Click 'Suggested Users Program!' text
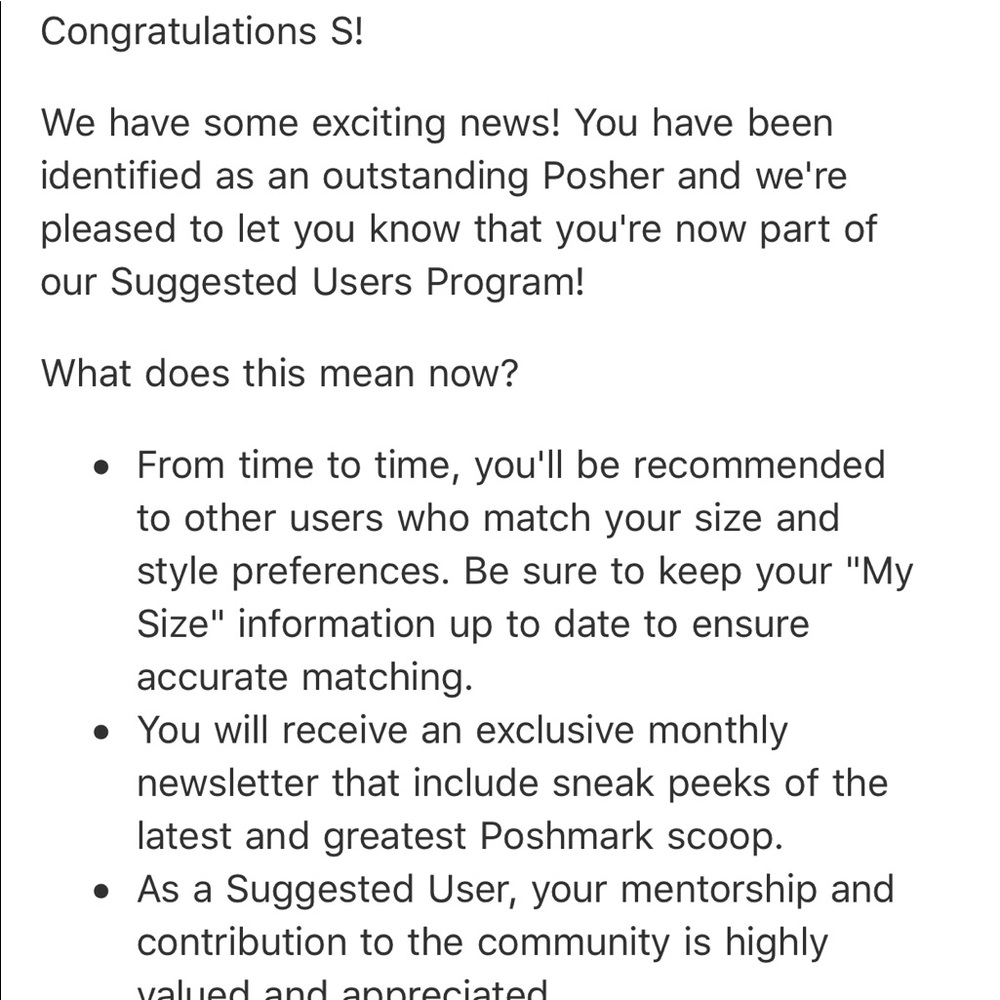 347,282
